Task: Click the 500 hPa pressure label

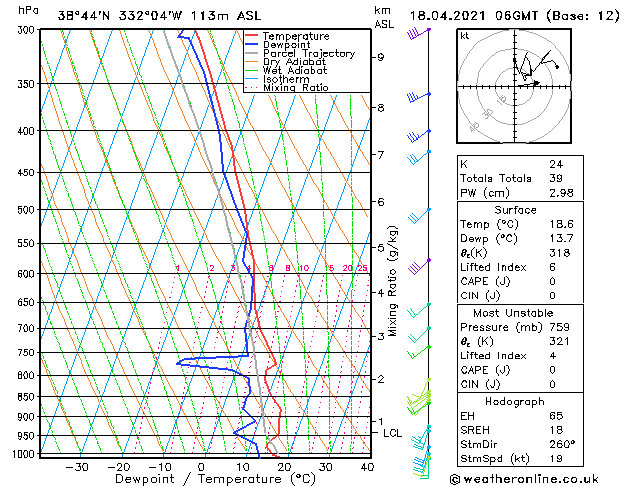Action: [26, 210]
